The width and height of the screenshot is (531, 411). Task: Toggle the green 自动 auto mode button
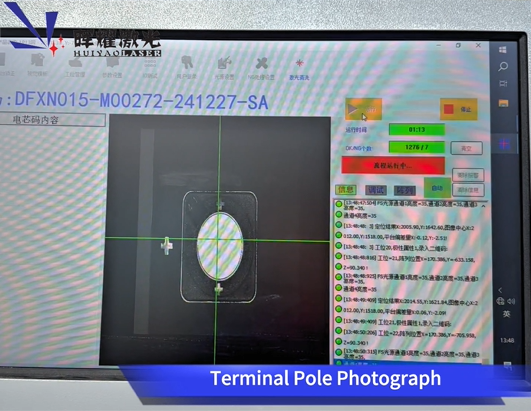pyautogui.click(x=437, y=188)
